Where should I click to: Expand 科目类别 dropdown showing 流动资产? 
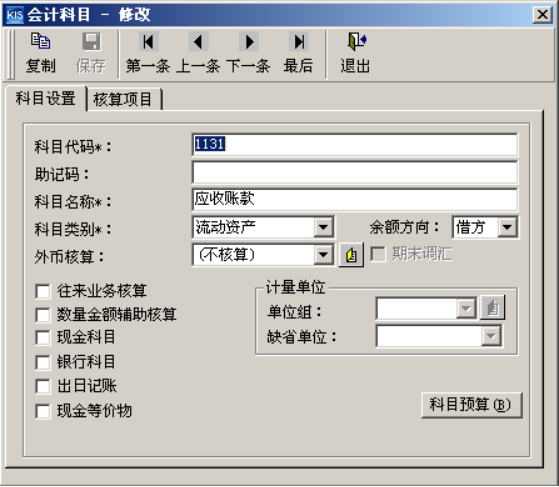[x=323, y=227]
